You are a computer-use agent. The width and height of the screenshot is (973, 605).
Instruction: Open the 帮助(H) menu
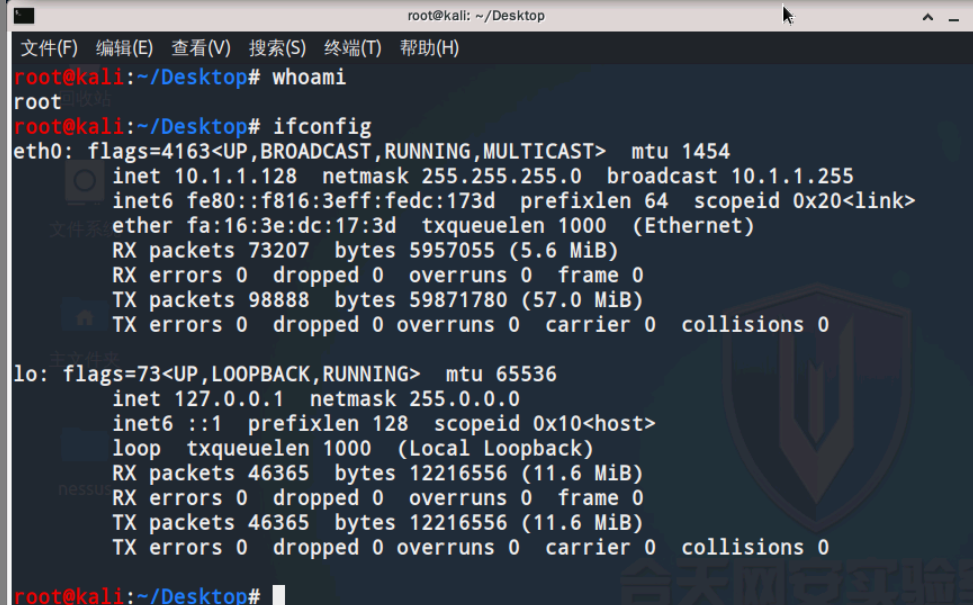click(x=429, y=48)
